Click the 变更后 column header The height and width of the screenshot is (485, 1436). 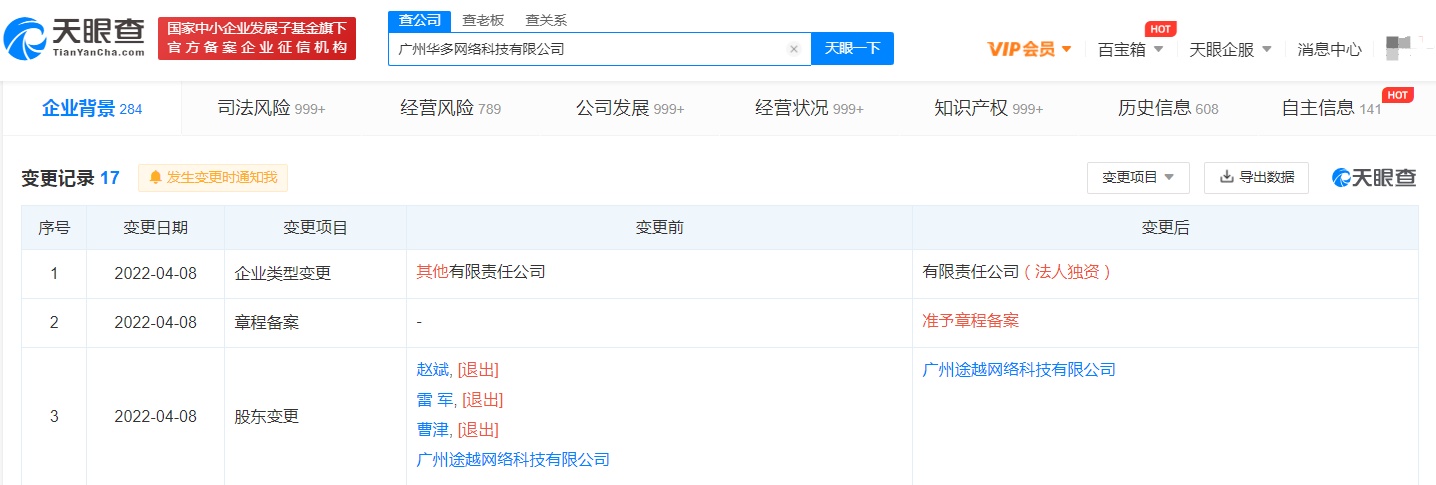click(x=1165, y=228)
